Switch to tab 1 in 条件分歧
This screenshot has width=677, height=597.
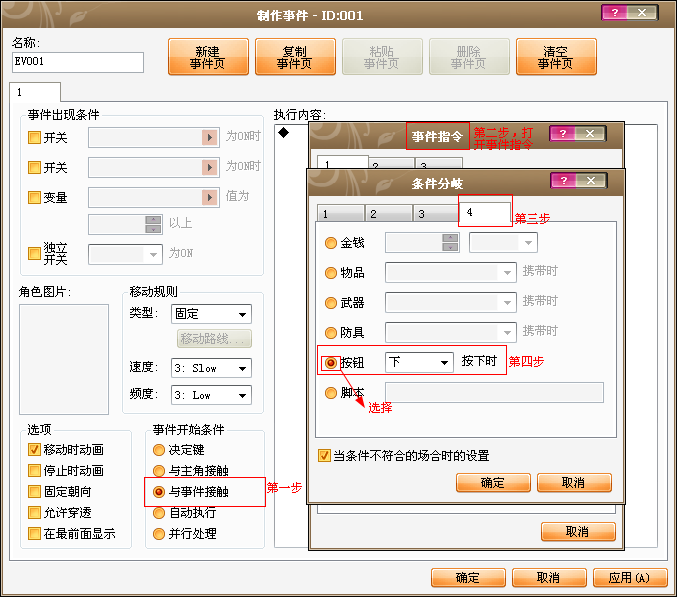tap(340, 213)
